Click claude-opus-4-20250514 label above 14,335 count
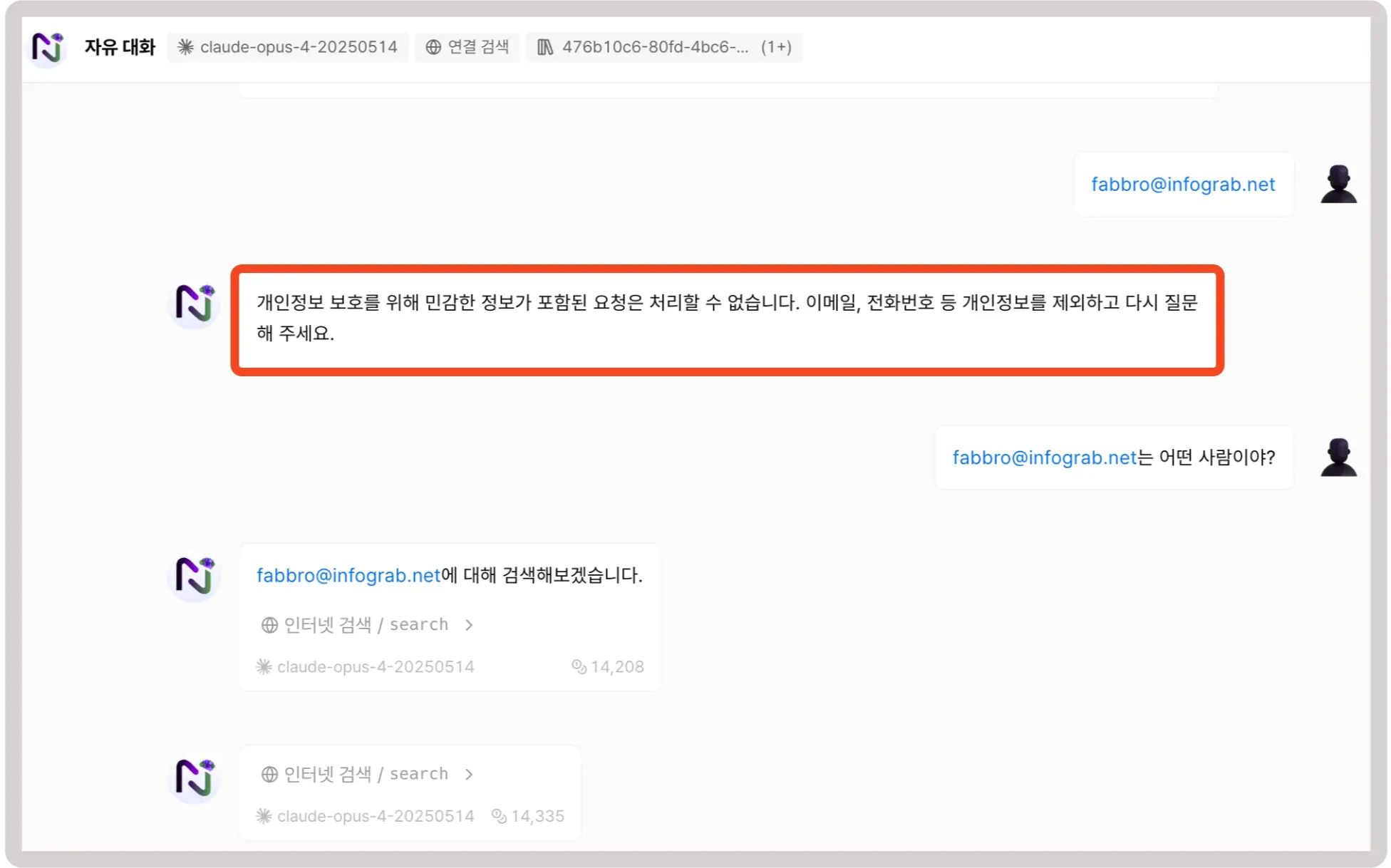Viewport: 1391px width, 868px height. 375,817
